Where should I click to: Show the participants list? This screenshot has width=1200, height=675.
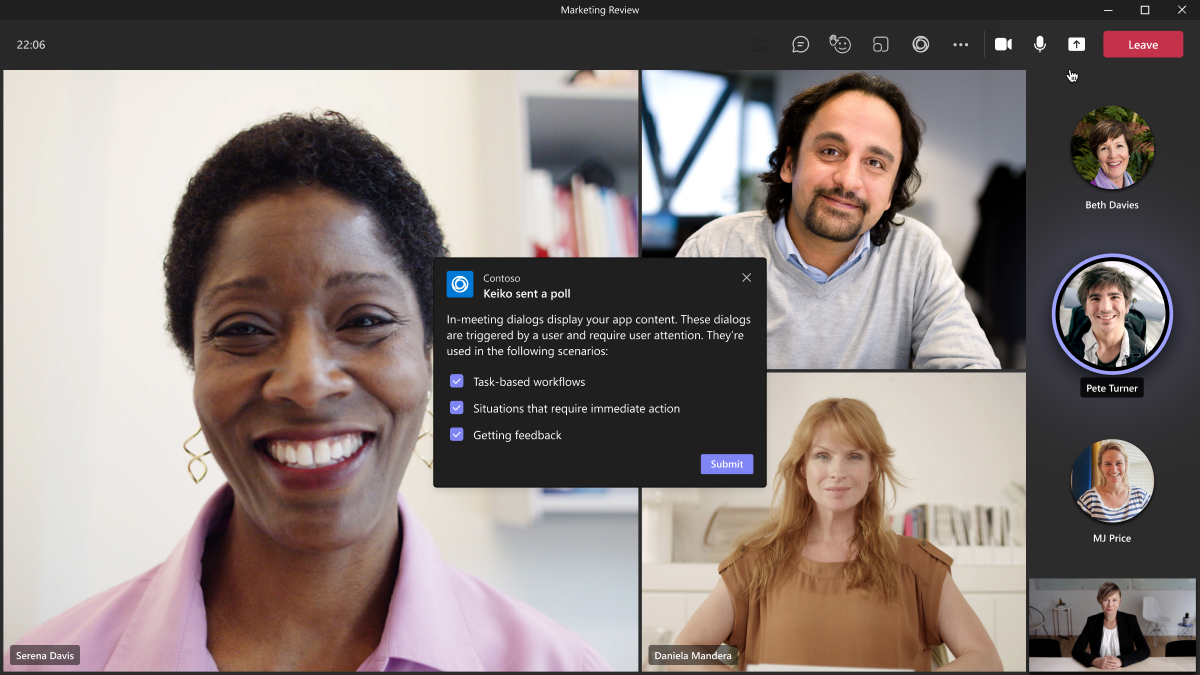(x=761, y=44)
